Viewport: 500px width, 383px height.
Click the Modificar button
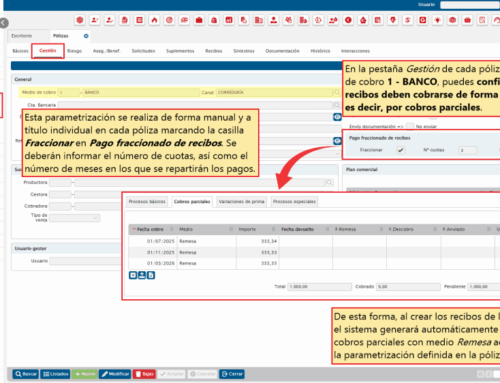coord(115,374)
